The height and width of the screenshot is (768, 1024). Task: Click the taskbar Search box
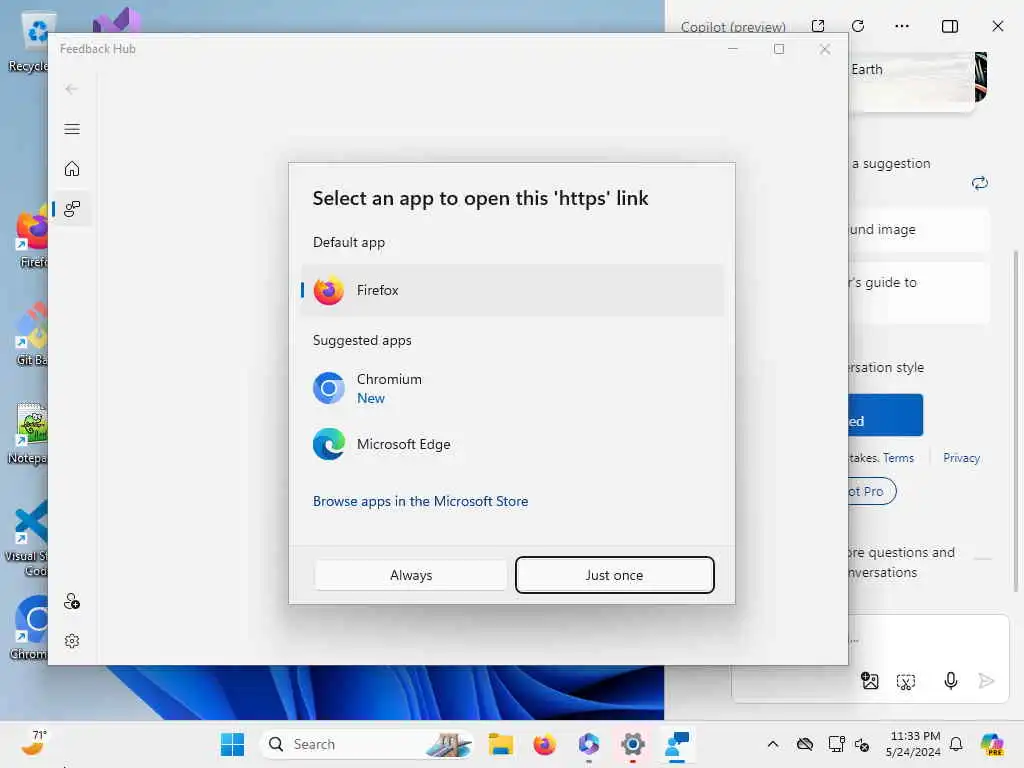[x=368, y=744]
